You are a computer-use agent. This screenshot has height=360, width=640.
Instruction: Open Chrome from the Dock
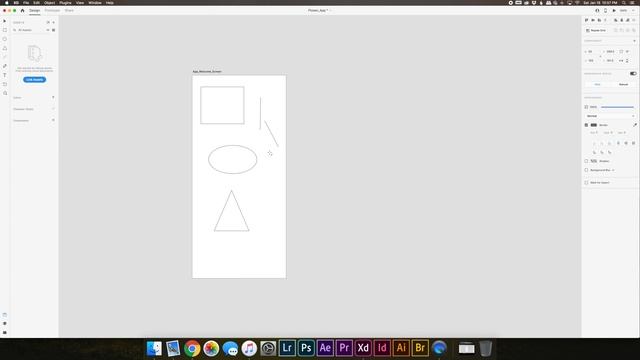point(192,348)
